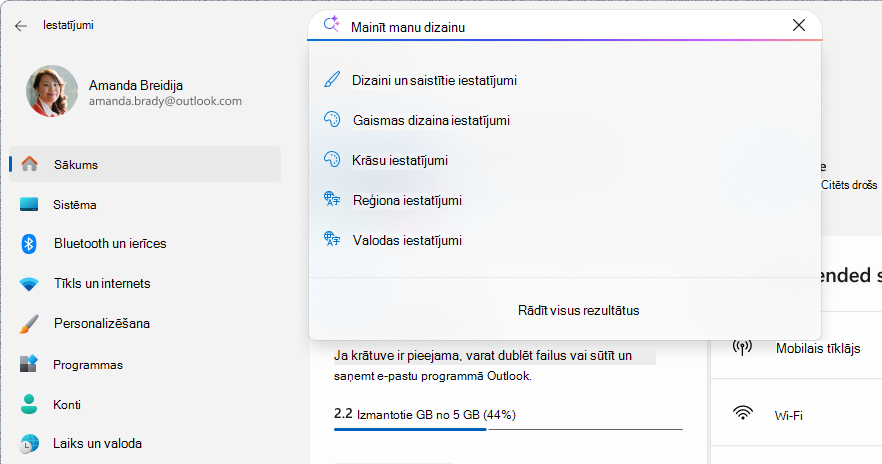Open the Wi-Fi setting in the right panel

789,416
